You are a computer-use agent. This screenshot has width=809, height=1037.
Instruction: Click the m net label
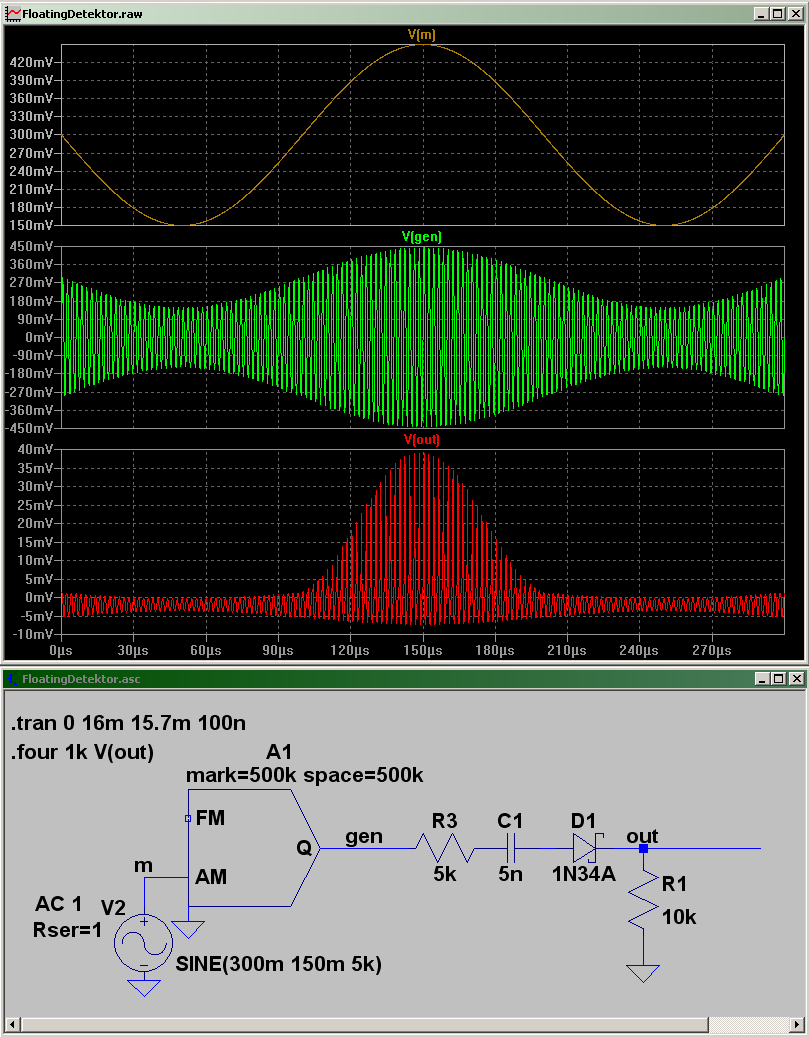click(x=144, y=866)
